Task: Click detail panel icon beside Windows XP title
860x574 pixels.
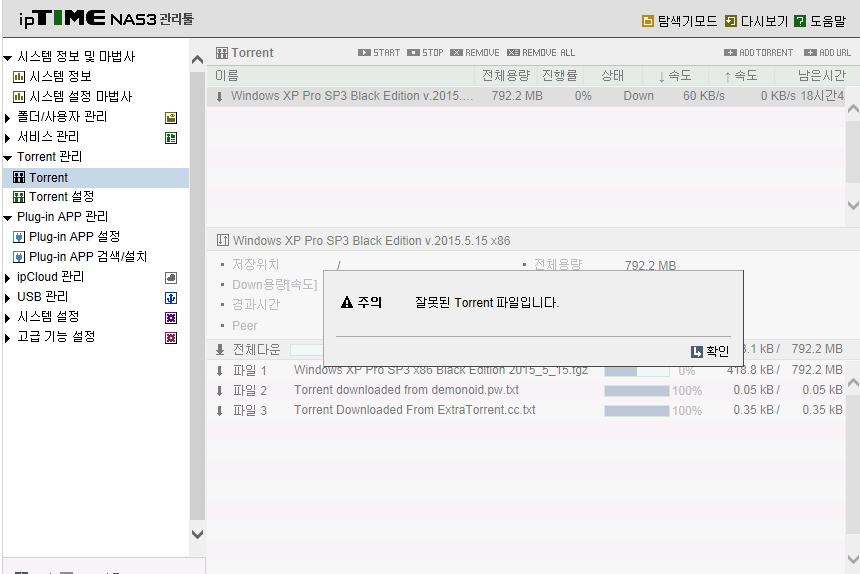Action: pos(223,240)
